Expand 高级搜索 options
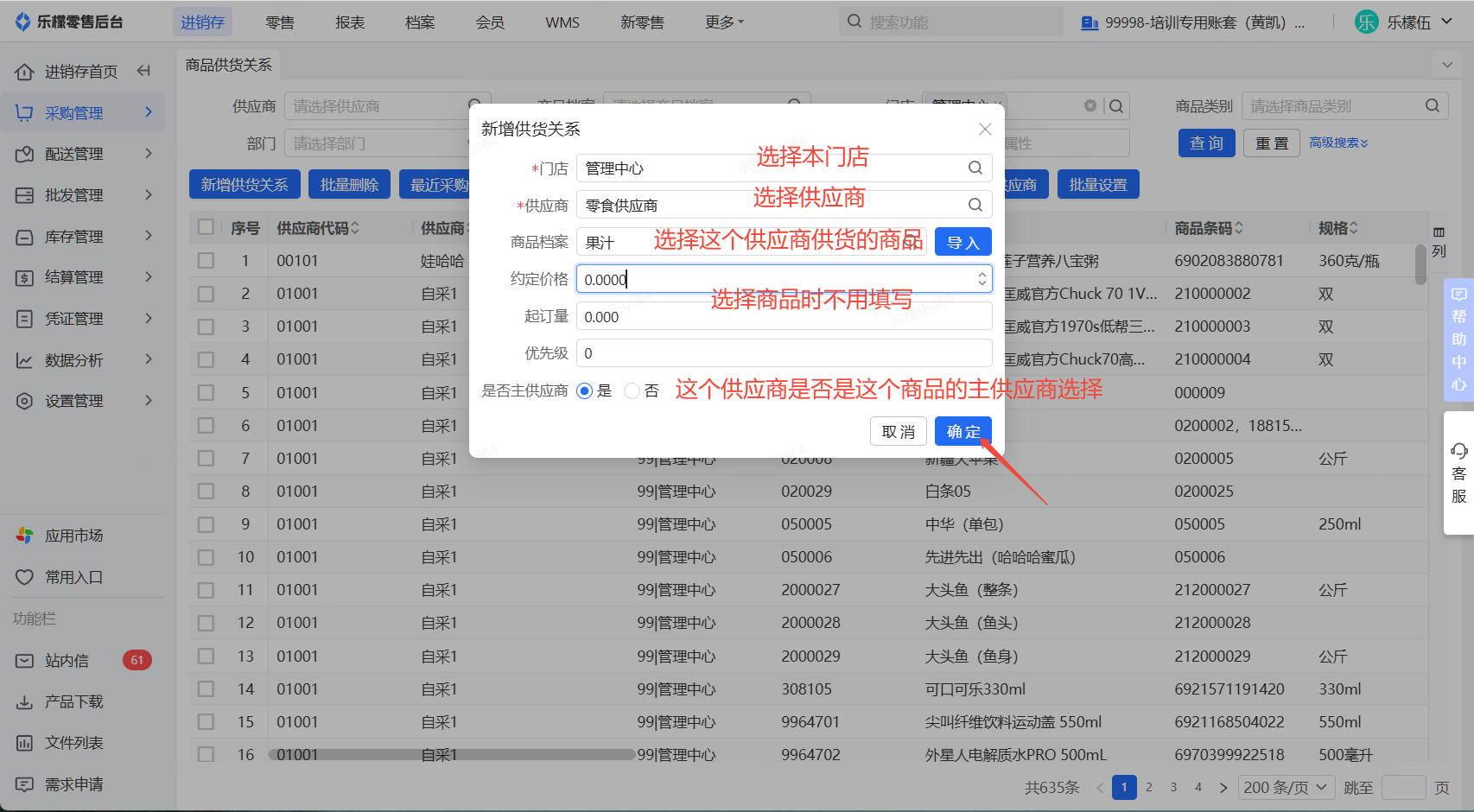 point(1338,143)
